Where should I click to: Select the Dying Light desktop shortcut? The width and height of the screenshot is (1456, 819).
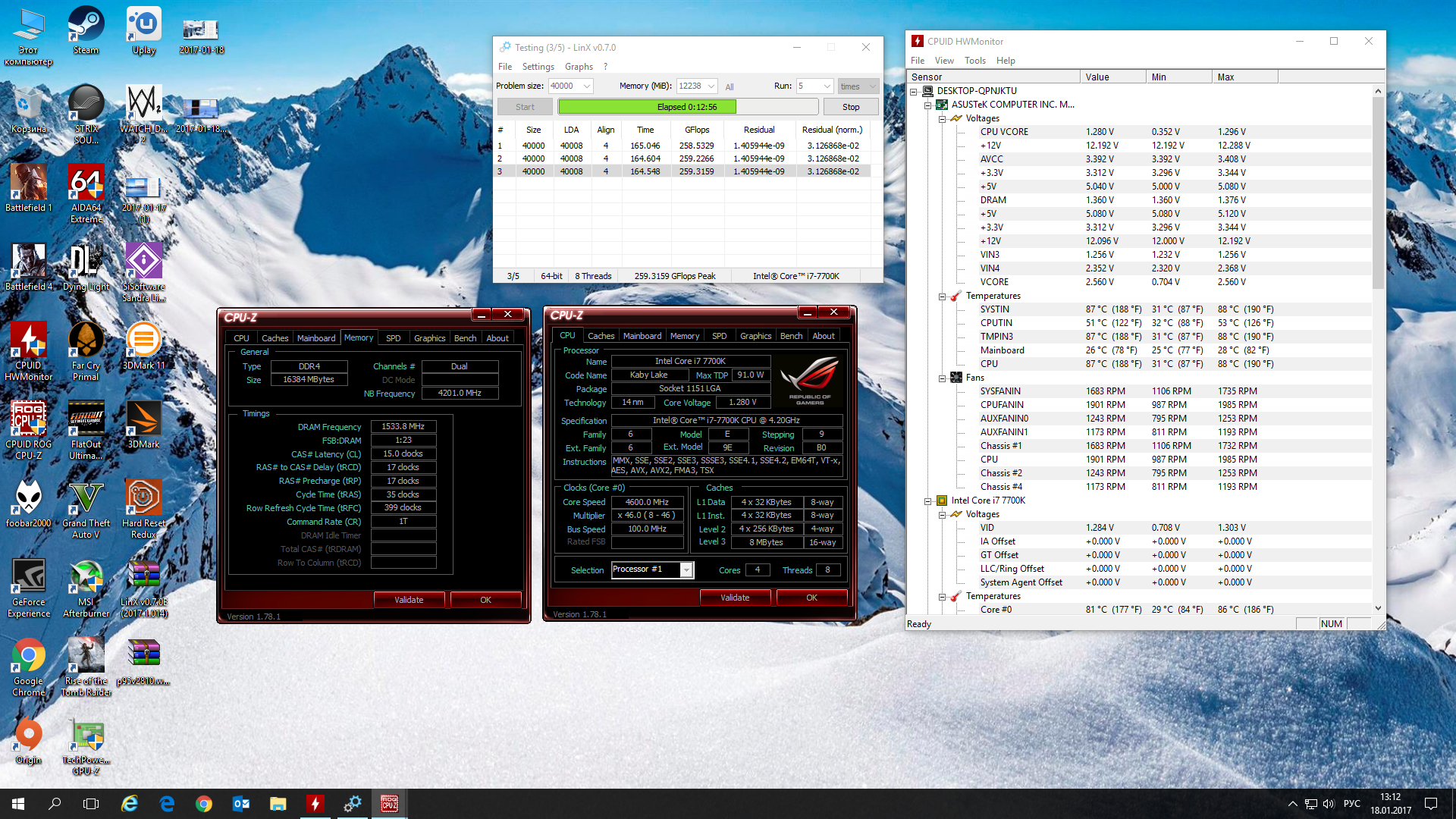point(86,267)
